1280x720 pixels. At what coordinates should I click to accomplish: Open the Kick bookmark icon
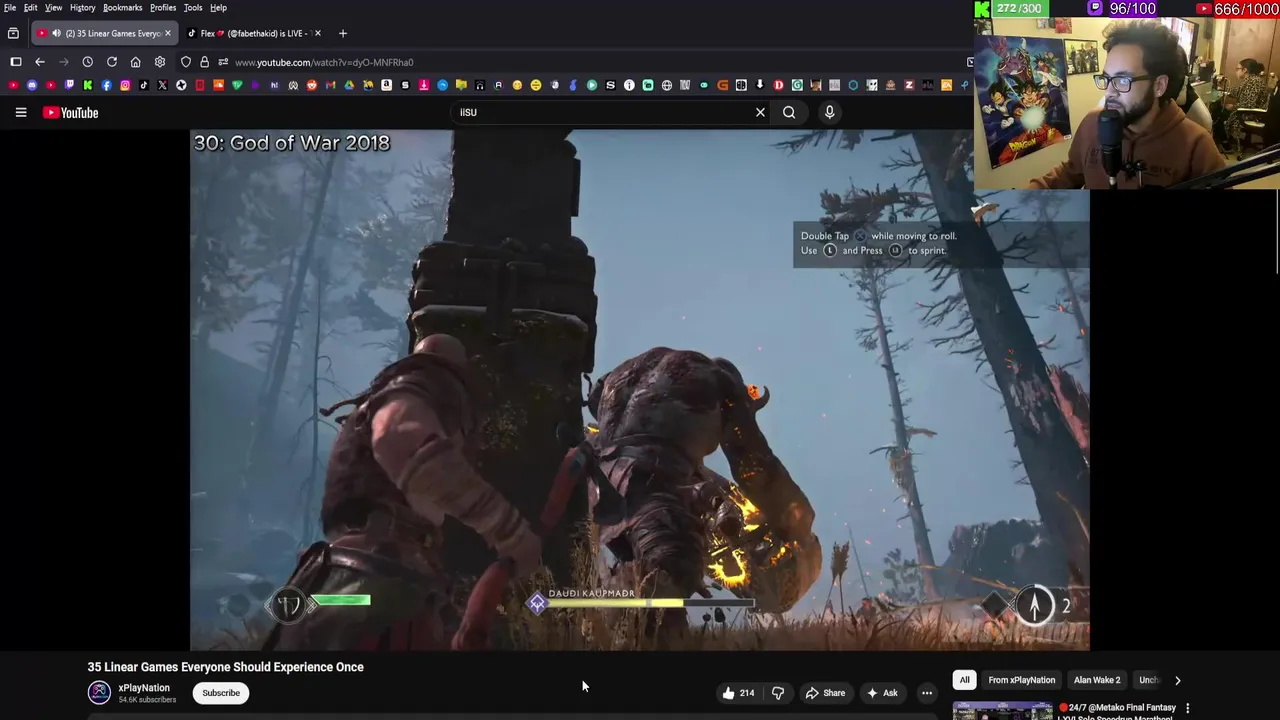pyautogui.click(x=88, y=85)
